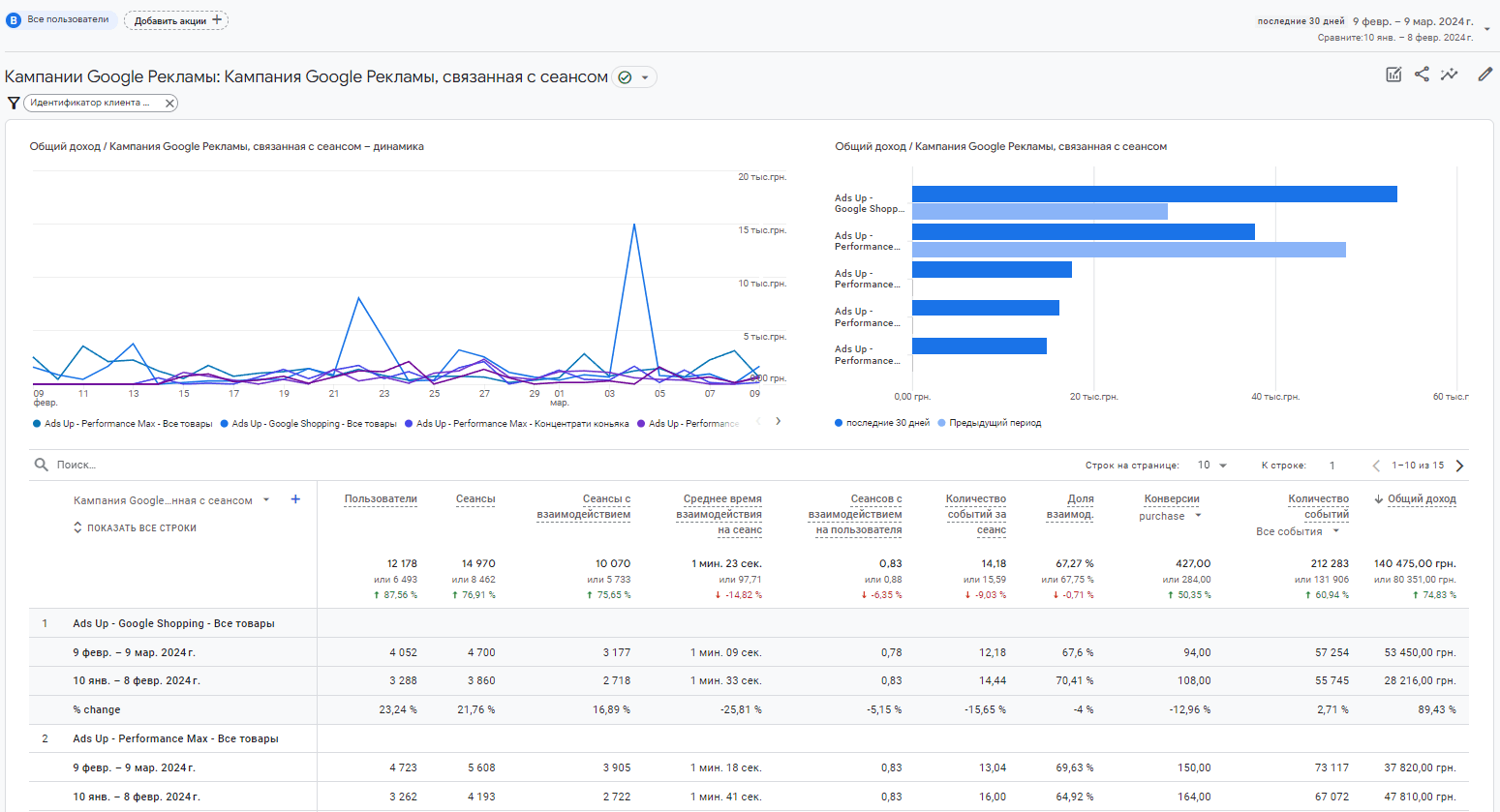Click the 1–10 из 15 pagination text
This screenshot has height=812, width=1500.
click(1418, 466)
